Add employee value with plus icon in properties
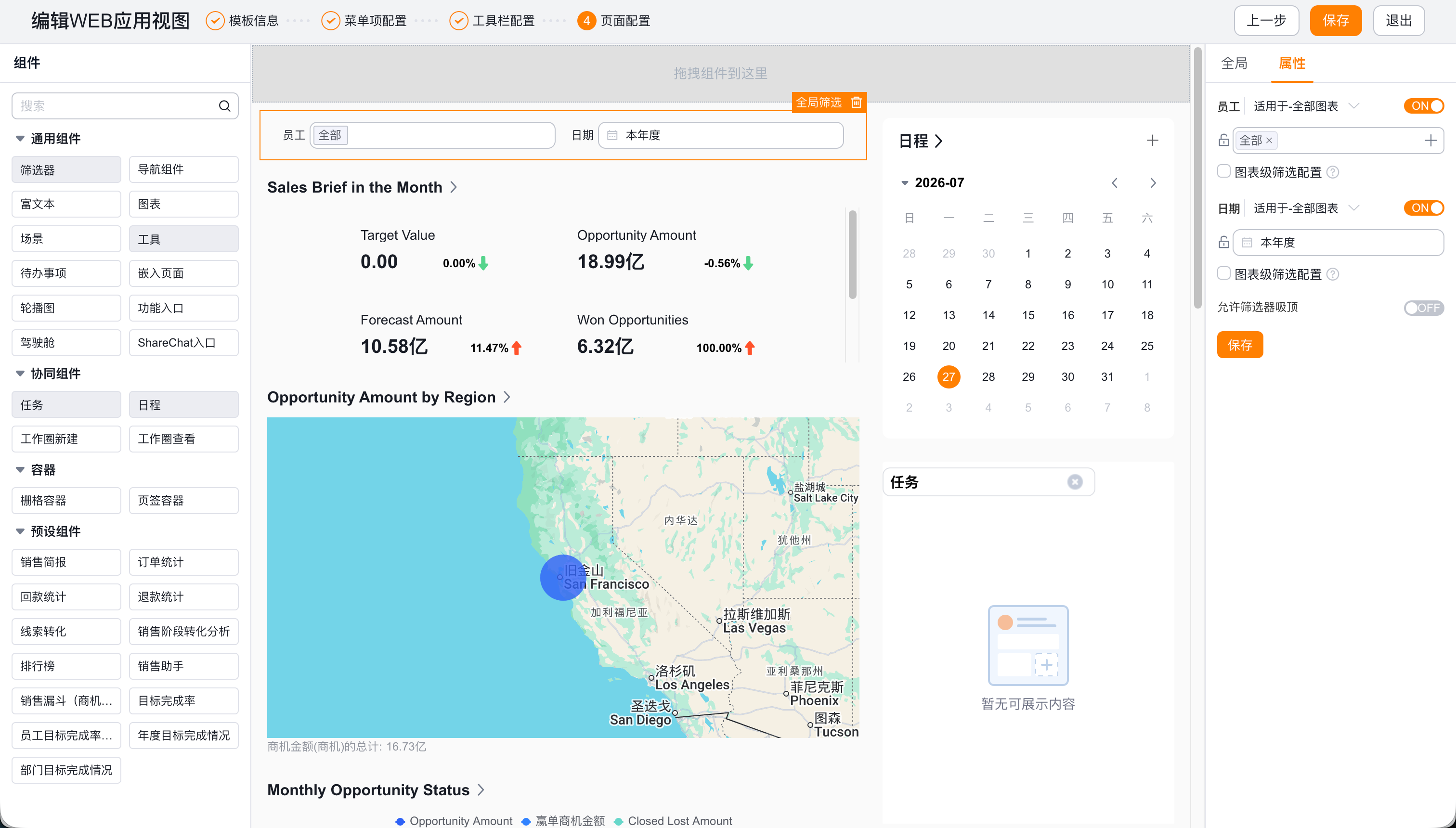 coord(1430,141)
